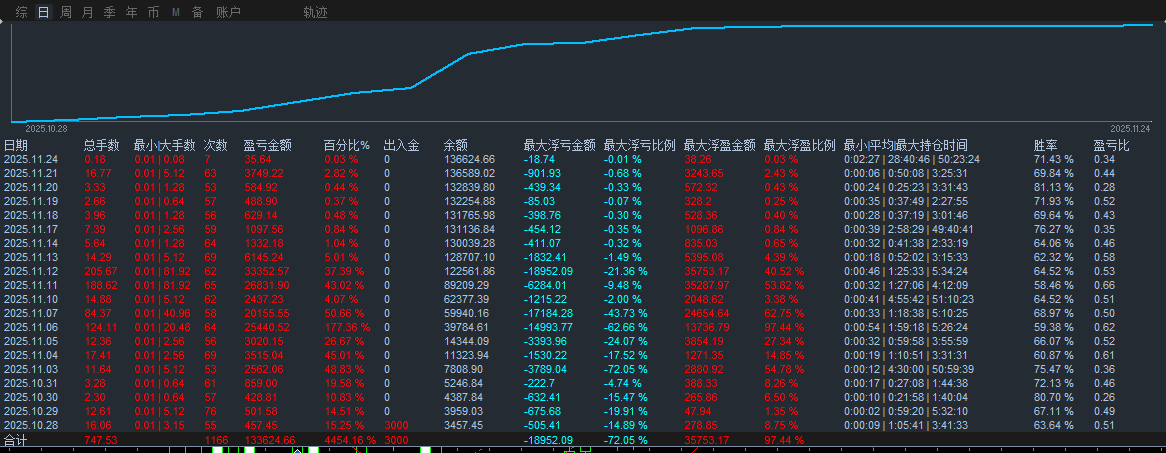This screenshot has height=453, width=1166.
Task: Sort by the 胜率 column header
Action: point(1046,146)
